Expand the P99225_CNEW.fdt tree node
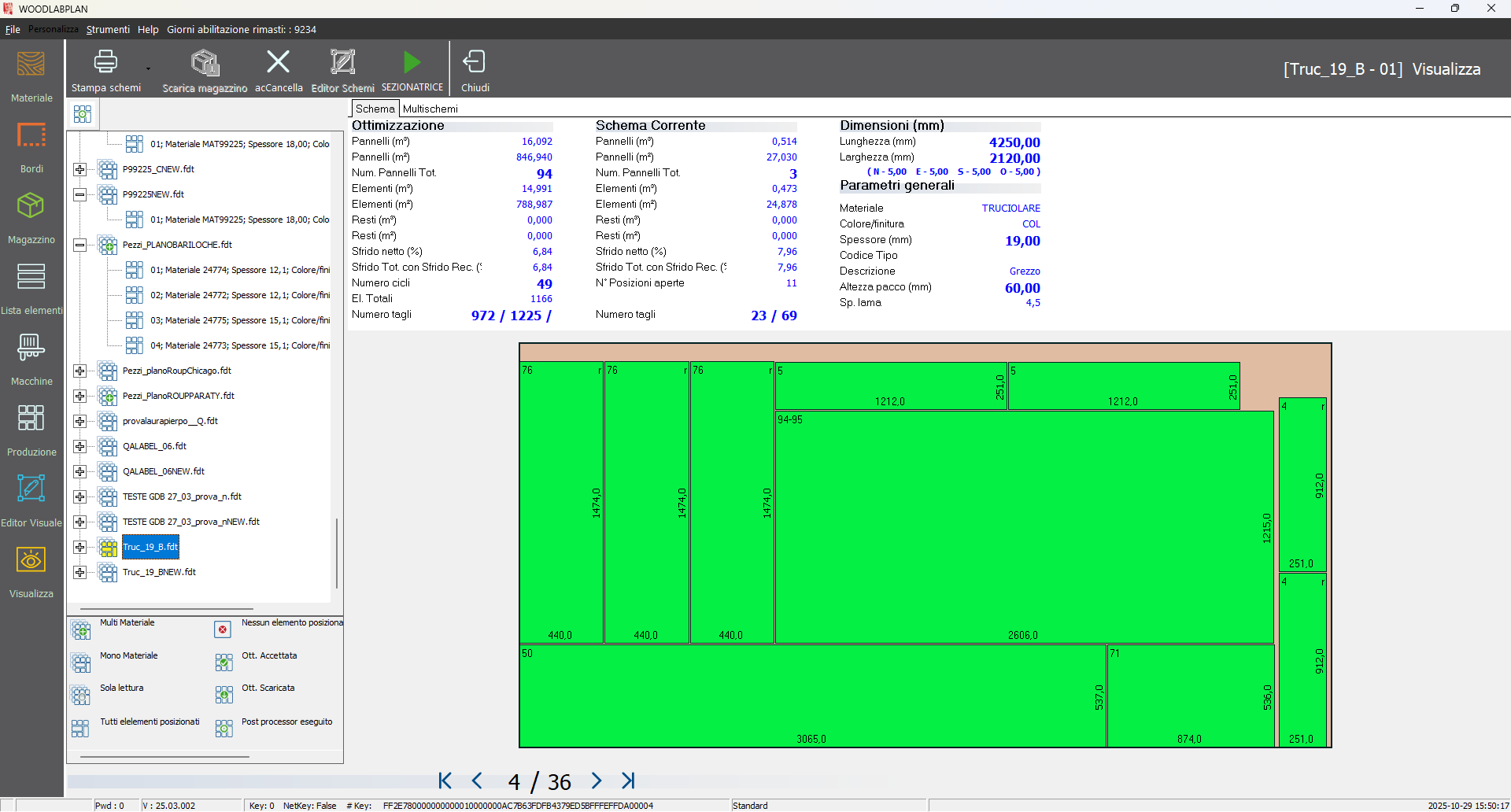The height and width of the screenshot is (812, 1511). click(x=79, y=169)
